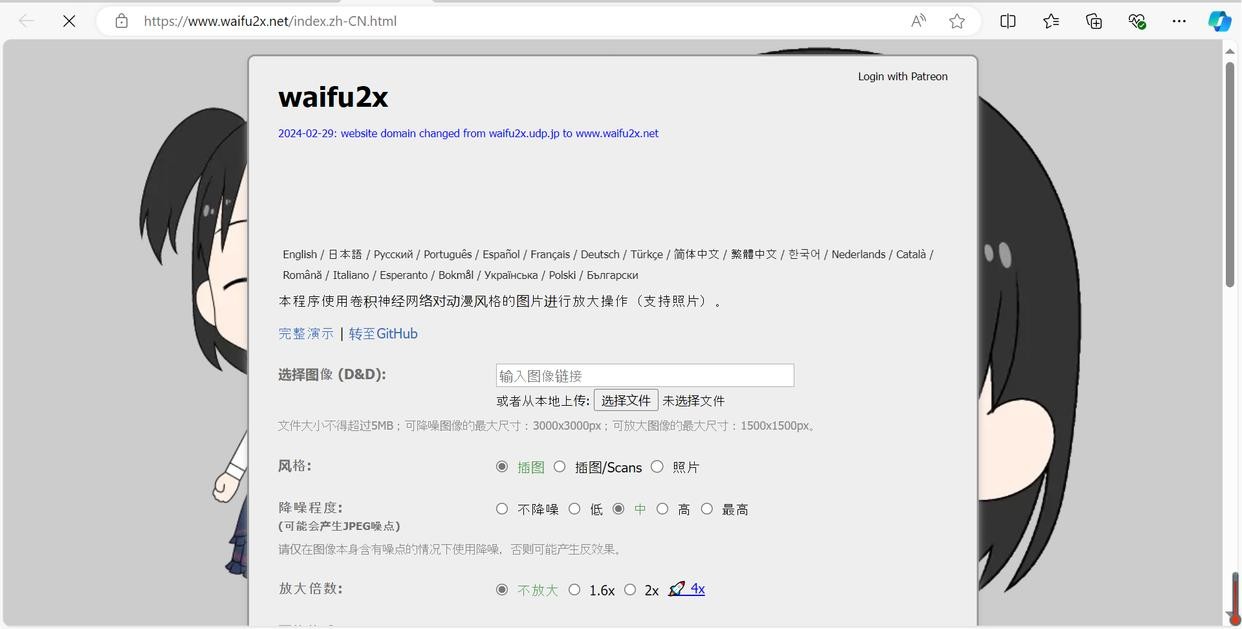Select the 2x upscaling option
This screenshot has height=629, width=1242.
point(630,590)
